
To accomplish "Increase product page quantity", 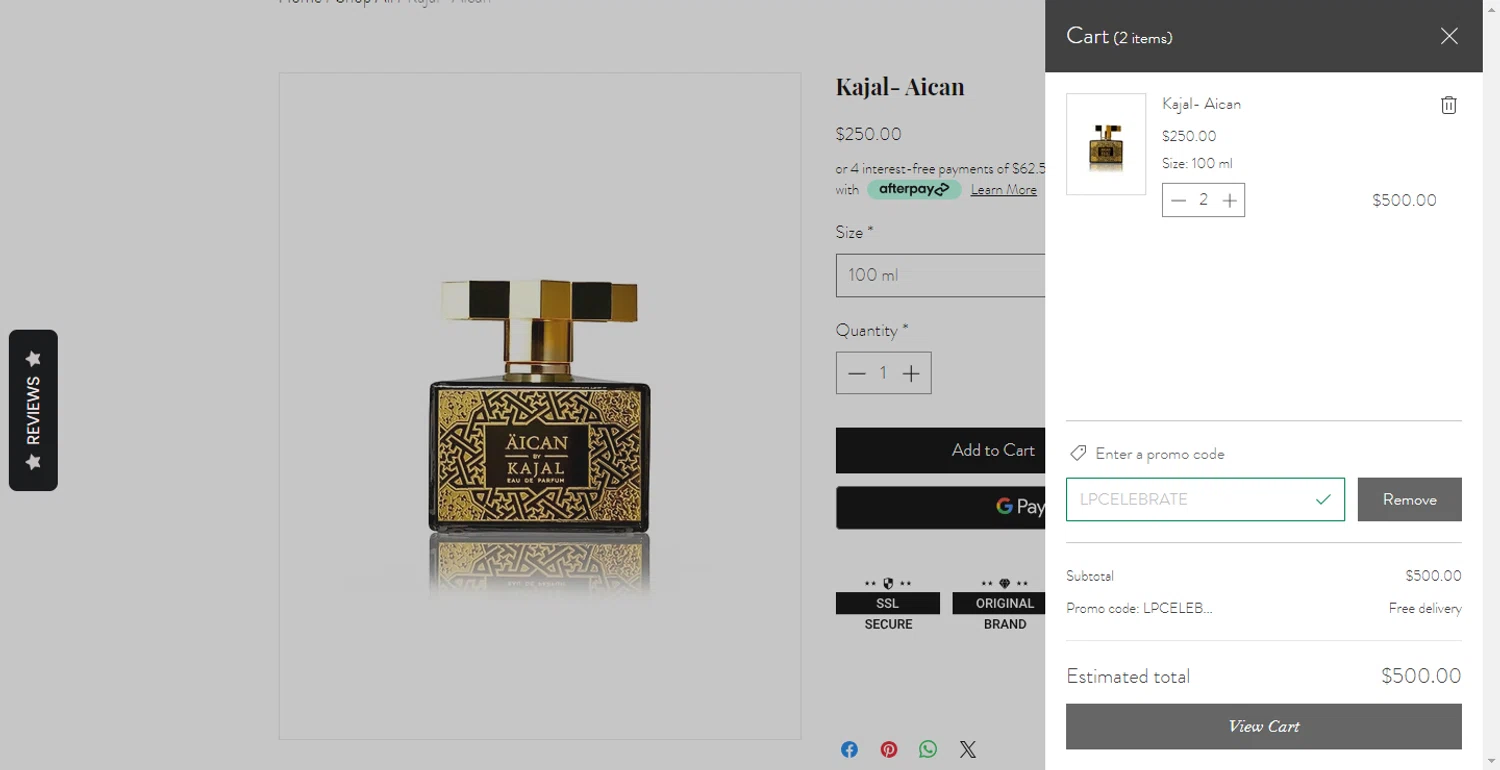I will (910, 374).
